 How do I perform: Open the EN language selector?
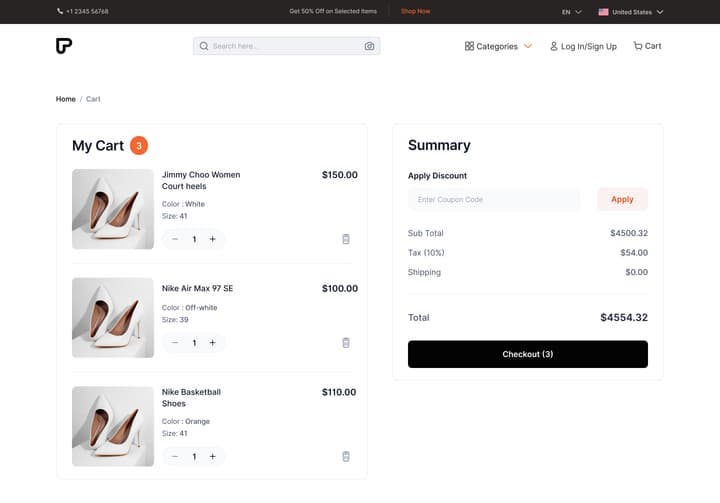(x=572, y=12)
